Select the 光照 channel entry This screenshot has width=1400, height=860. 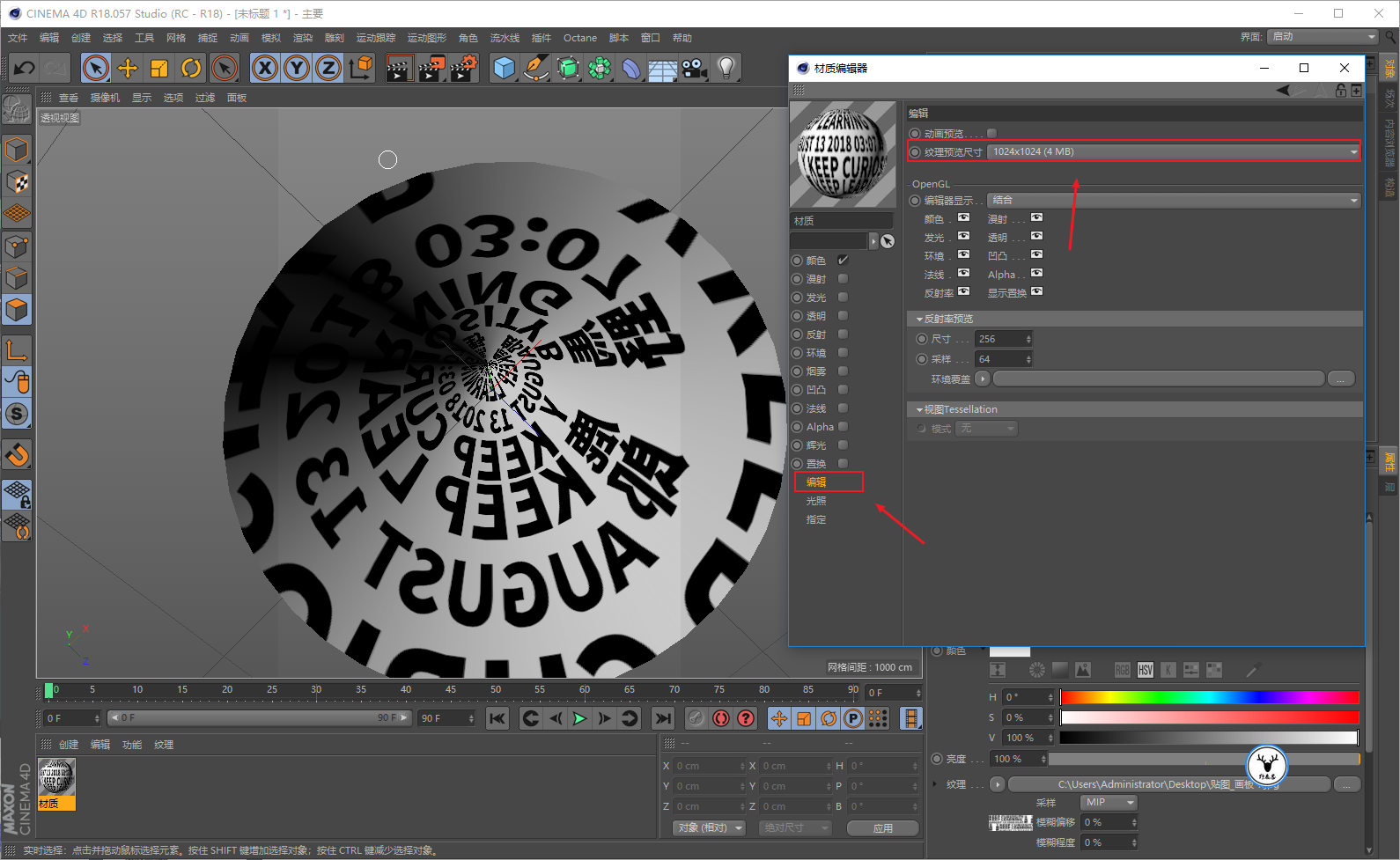(816, 501)
